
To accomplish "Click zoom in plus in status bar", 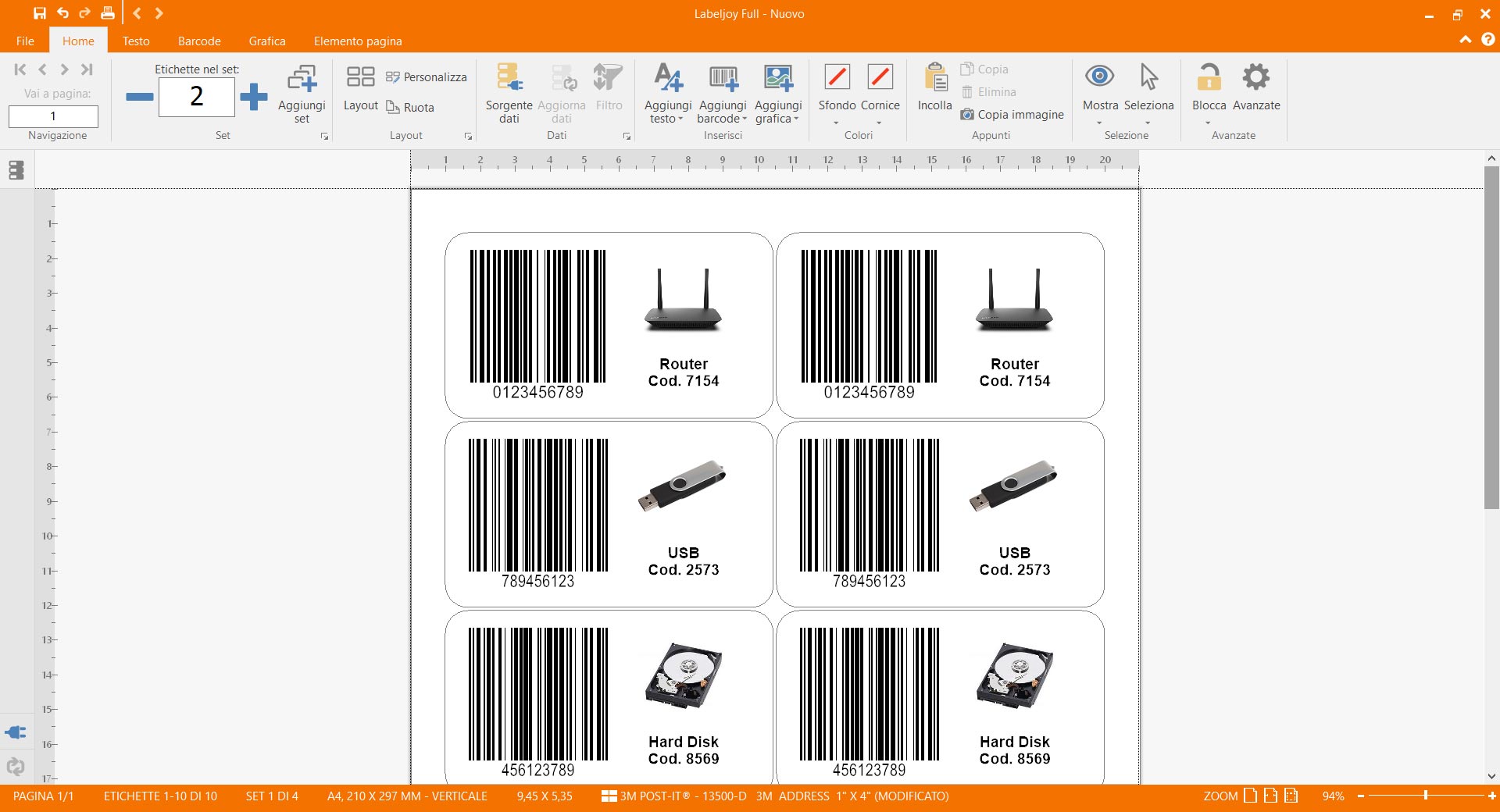I will pyautogui.click(x=1491, y=796).
